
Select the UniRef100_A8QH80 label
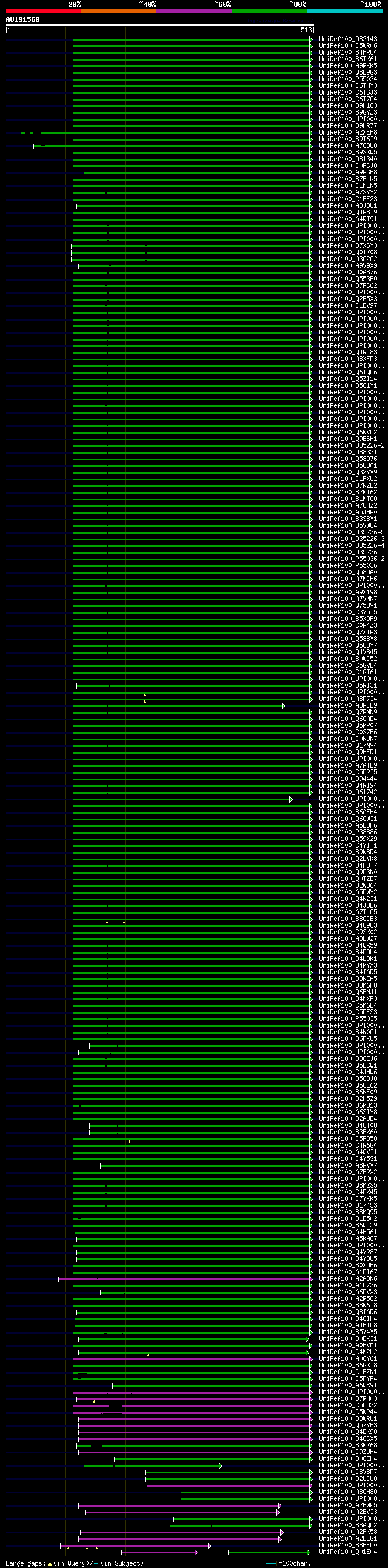coord(348,1492)
